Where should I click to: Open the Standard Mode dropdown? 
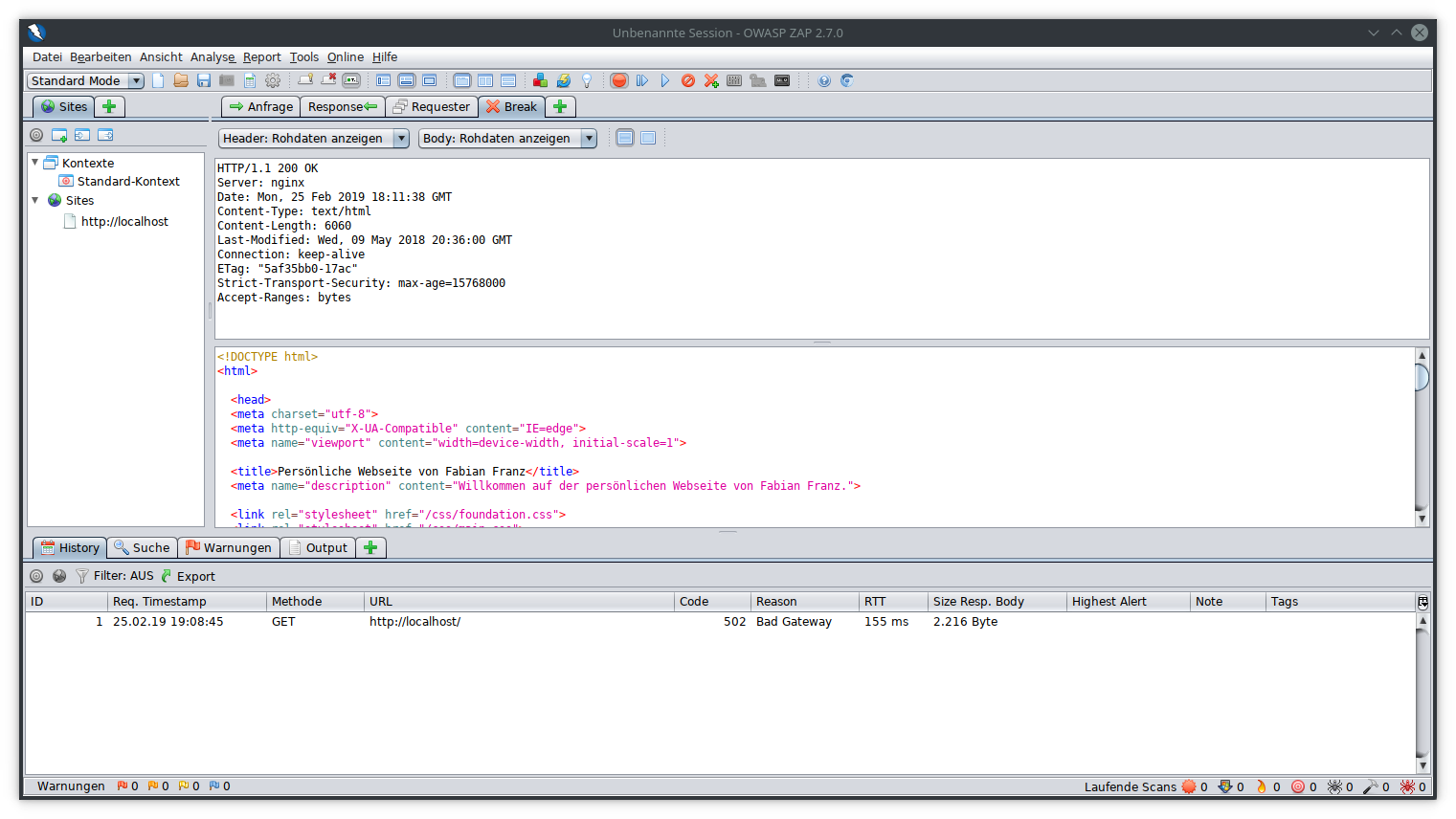pos(85,80)
